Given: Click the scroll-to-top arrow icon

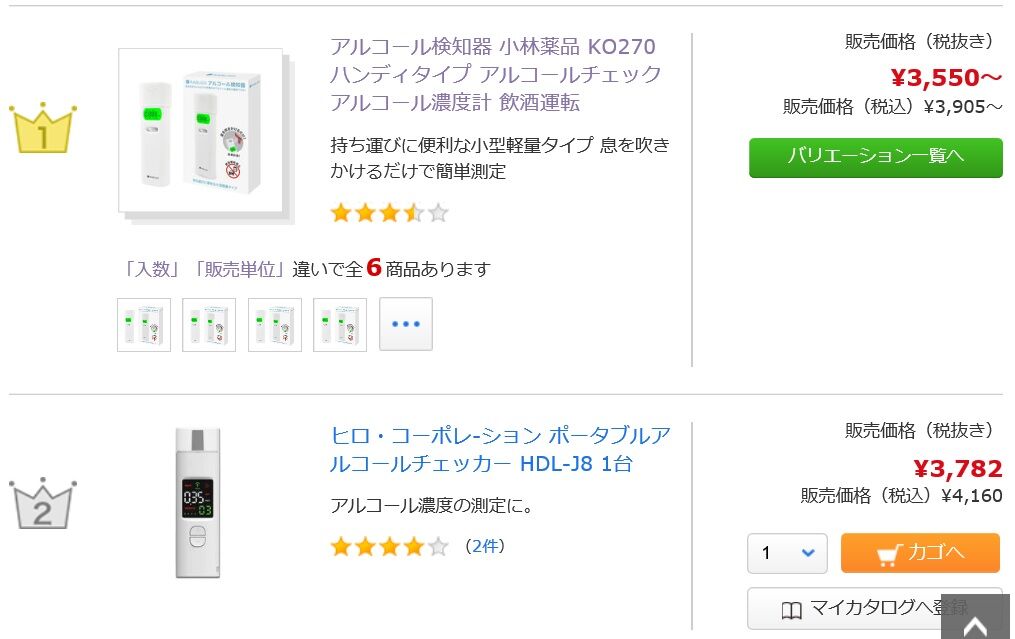Looking at the screenshot, I should (974, 623).
